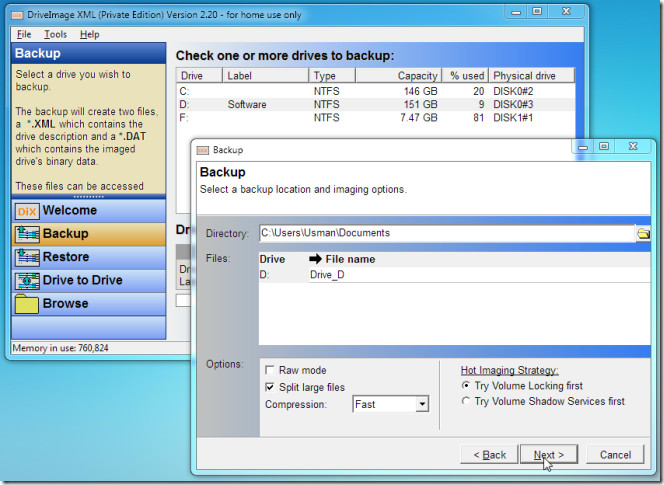Cancel the Backup dialog
664x485 pixels.
pyautogui.click(x=615, y=455)
